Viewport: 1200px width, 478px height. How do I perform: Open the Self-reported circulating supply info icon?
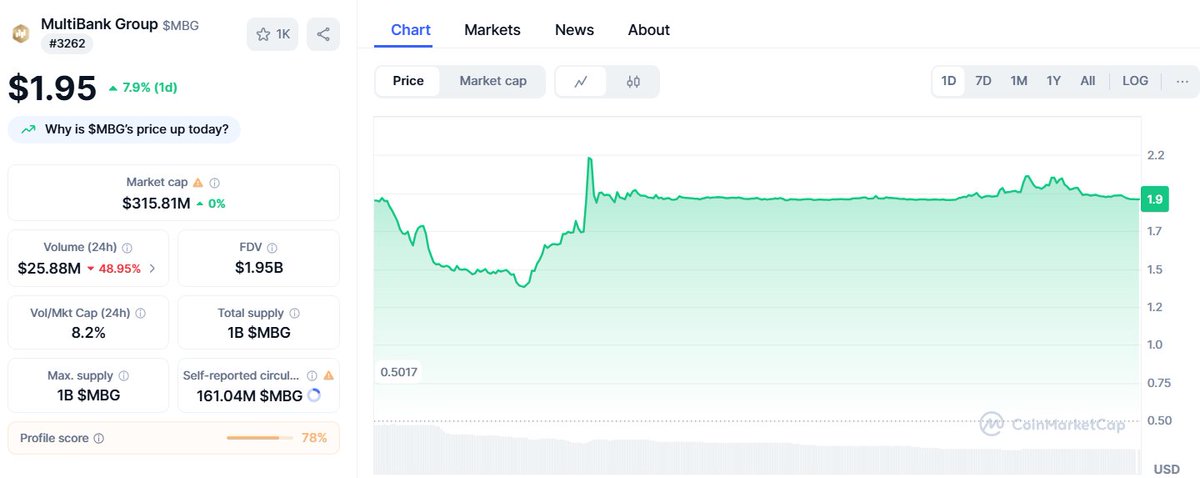pyautogui.click(x=312, y=376)
